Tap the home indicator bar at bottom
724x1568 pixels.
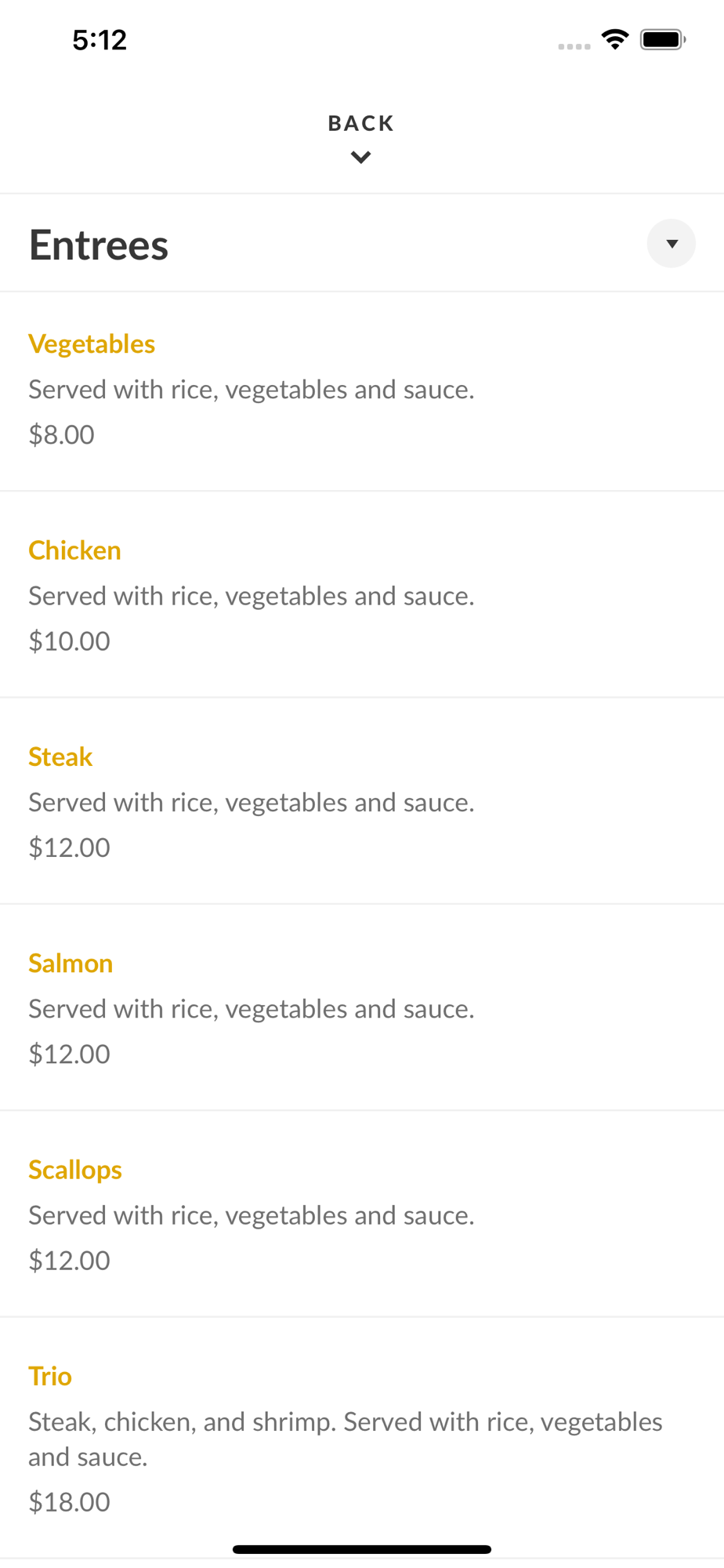click(x=362, y=1549)
